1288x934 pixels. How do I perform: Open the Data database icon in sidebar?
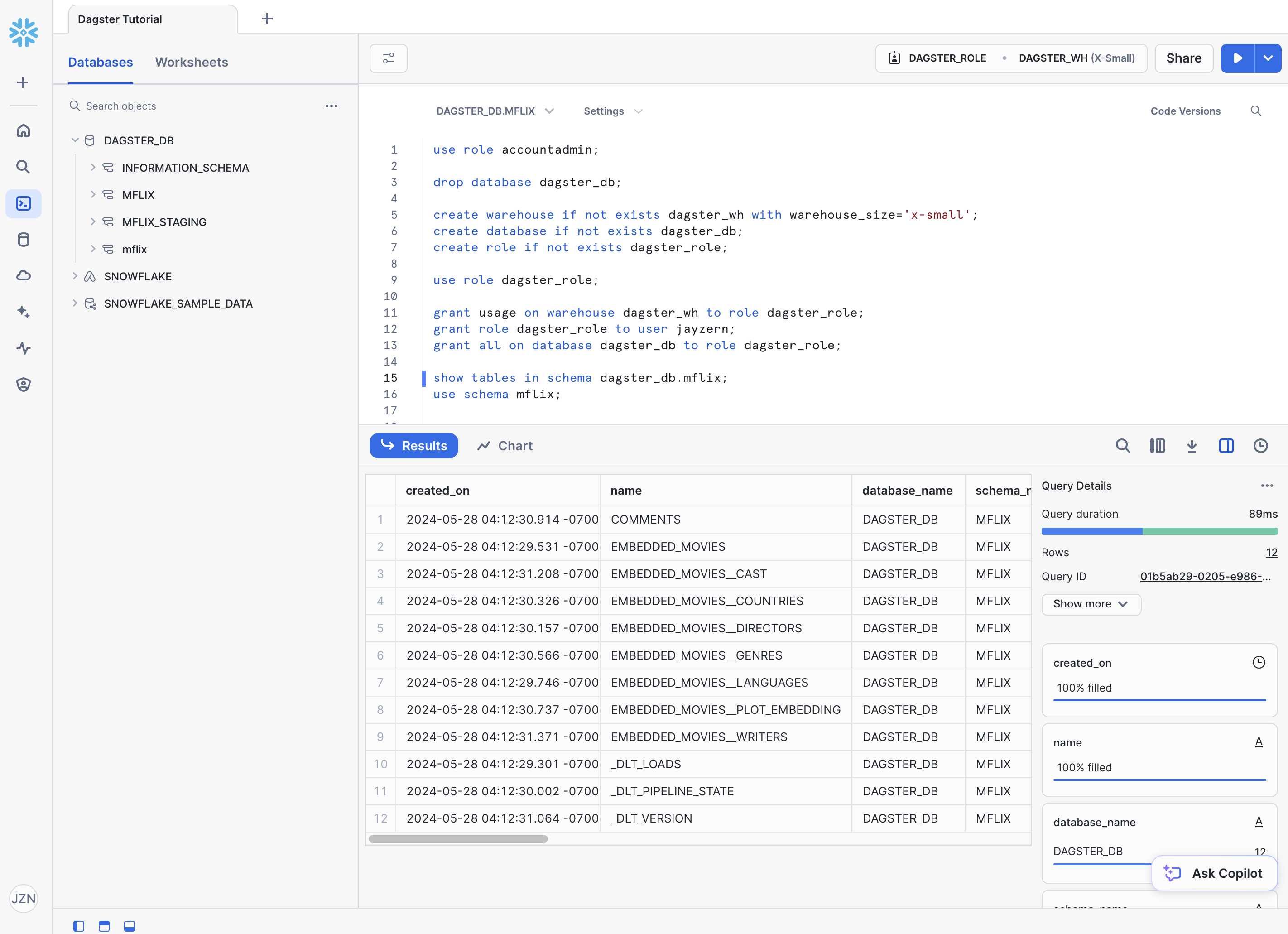pyautogui.click(x=23, y=240)
